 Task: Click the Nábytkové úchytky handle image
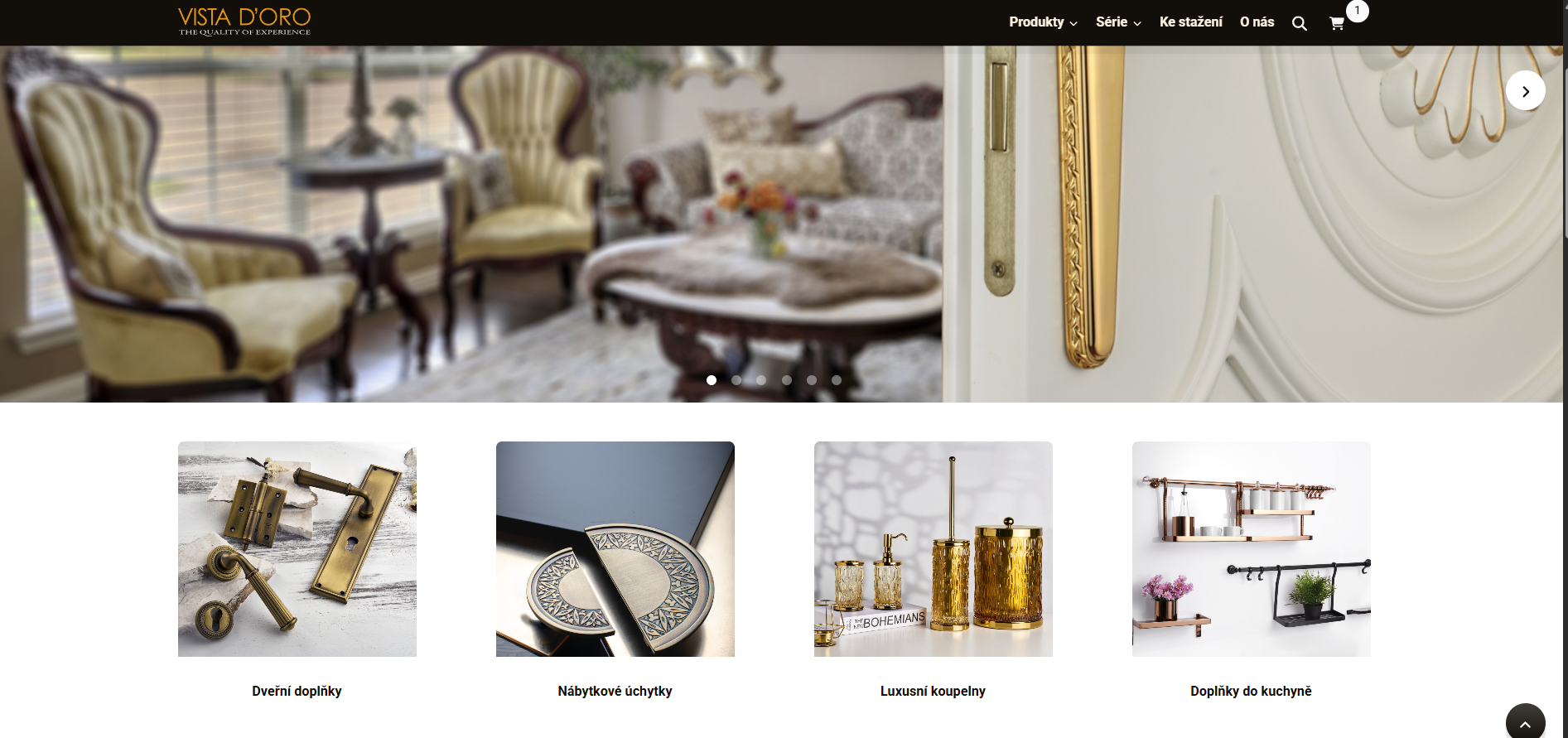[615, 549]
